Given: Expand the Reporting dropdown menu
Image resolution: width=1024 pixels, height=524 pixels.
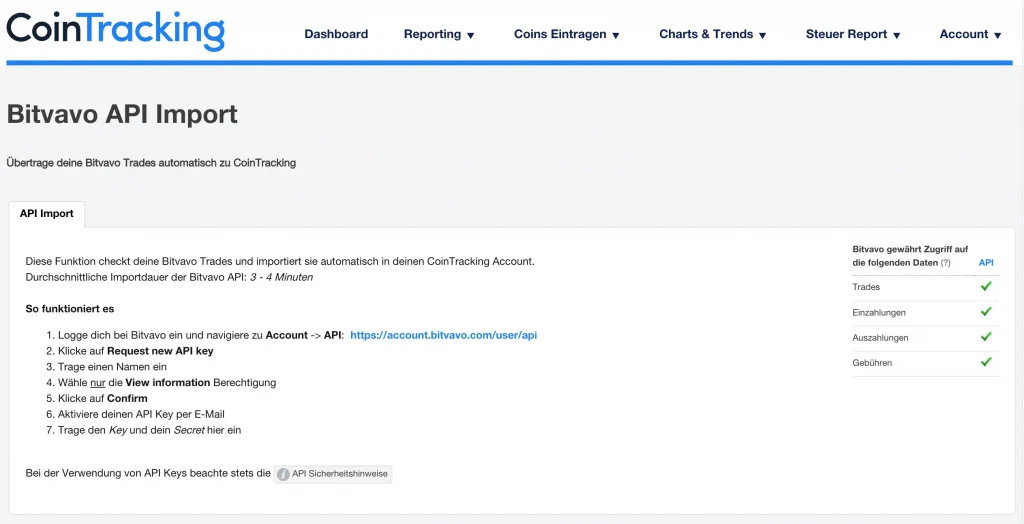Looking at the screenshot, I should coord(439,34).
